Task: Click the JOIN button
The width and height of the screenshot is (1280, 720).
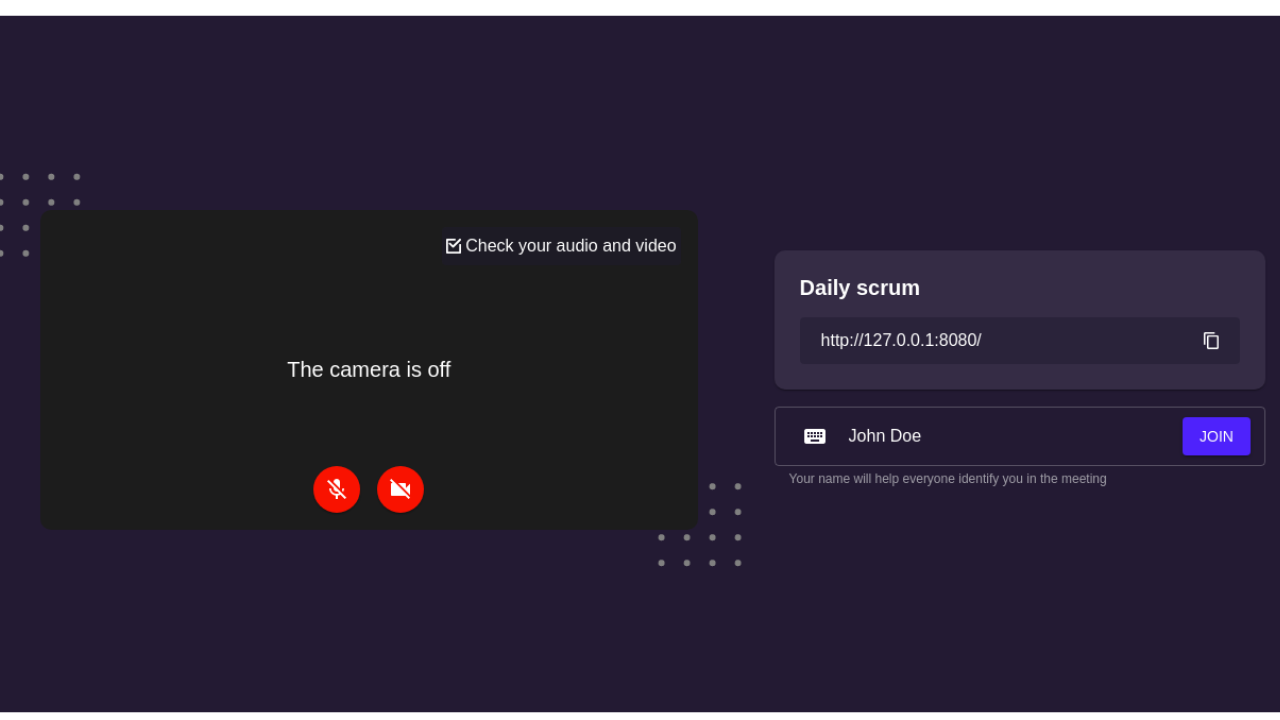Action: click(x=1216, y=436)
